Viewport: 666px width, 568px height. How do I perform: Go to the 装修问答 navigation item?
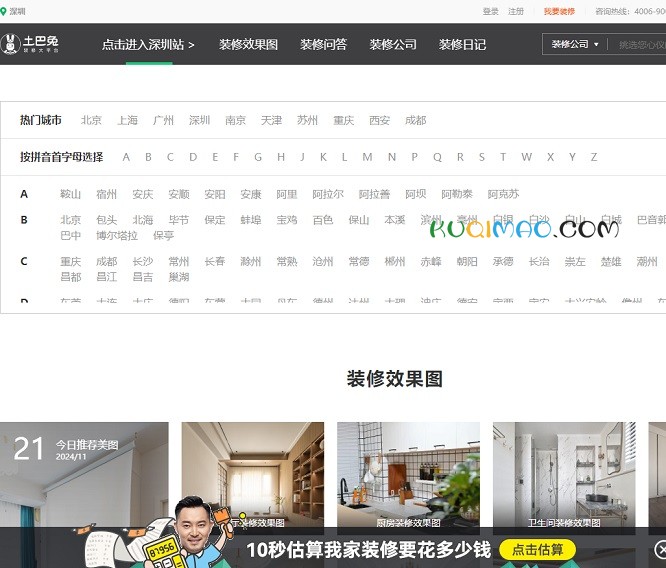(x=323, y=45)
